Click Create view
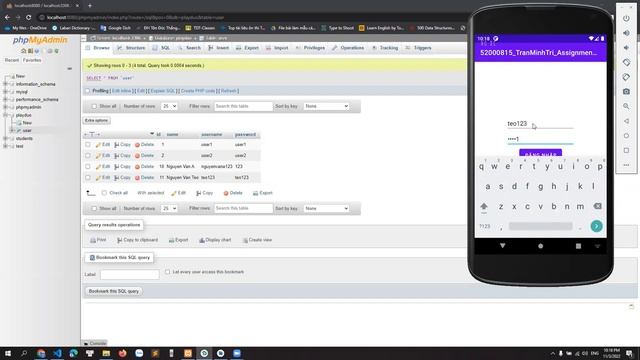This screenshot has height=360, width=640. [257, 240]
